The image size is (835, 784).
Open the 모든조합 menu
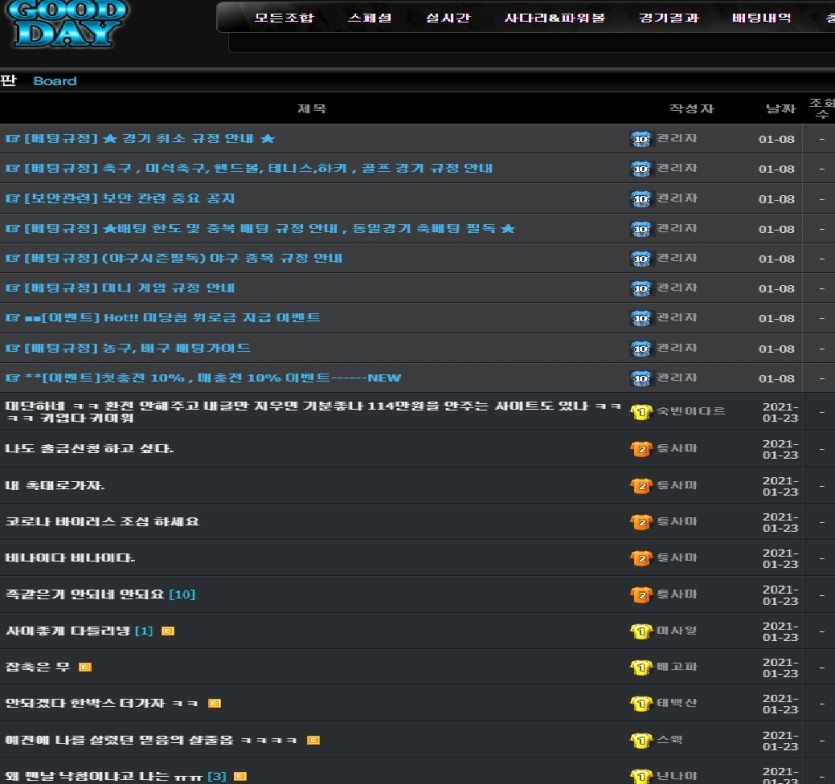click(x=284, y=18)
